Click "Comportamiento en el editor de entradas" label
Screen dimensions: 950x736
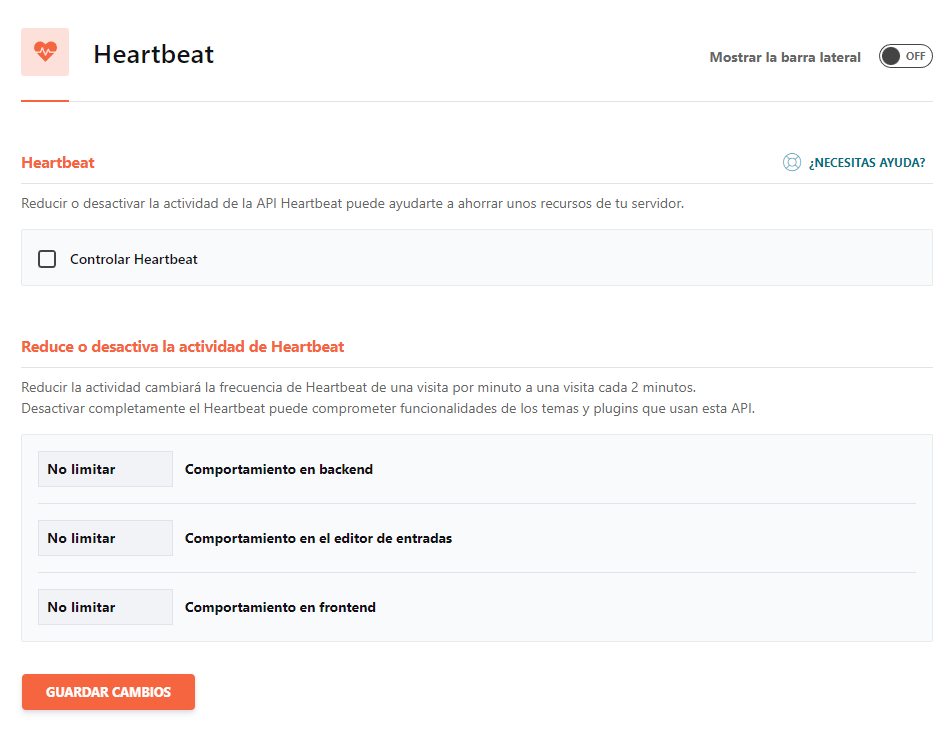(318, 538)
